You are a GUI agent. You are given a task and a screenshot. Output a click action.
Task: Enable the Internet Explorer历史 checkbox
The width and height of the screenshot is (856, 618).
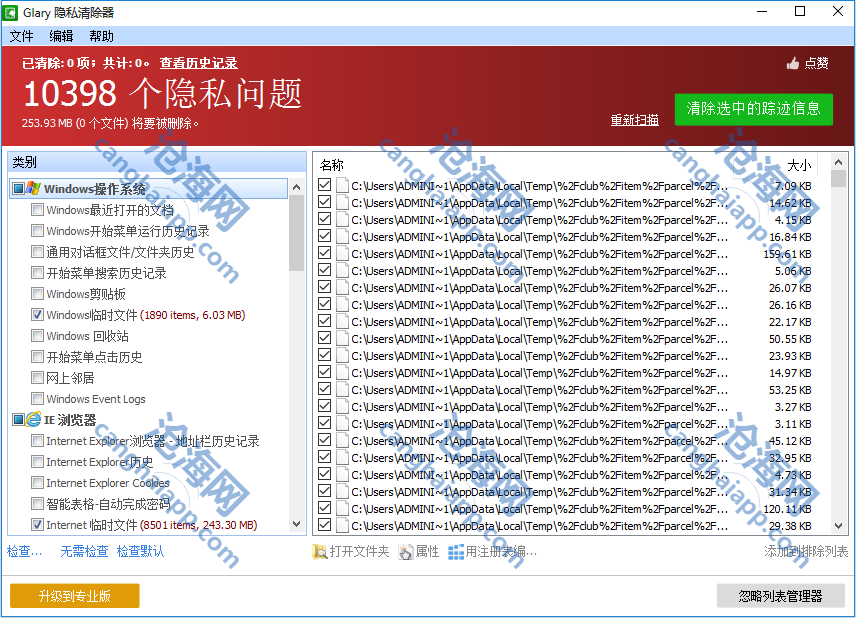[x=37, y=461]
